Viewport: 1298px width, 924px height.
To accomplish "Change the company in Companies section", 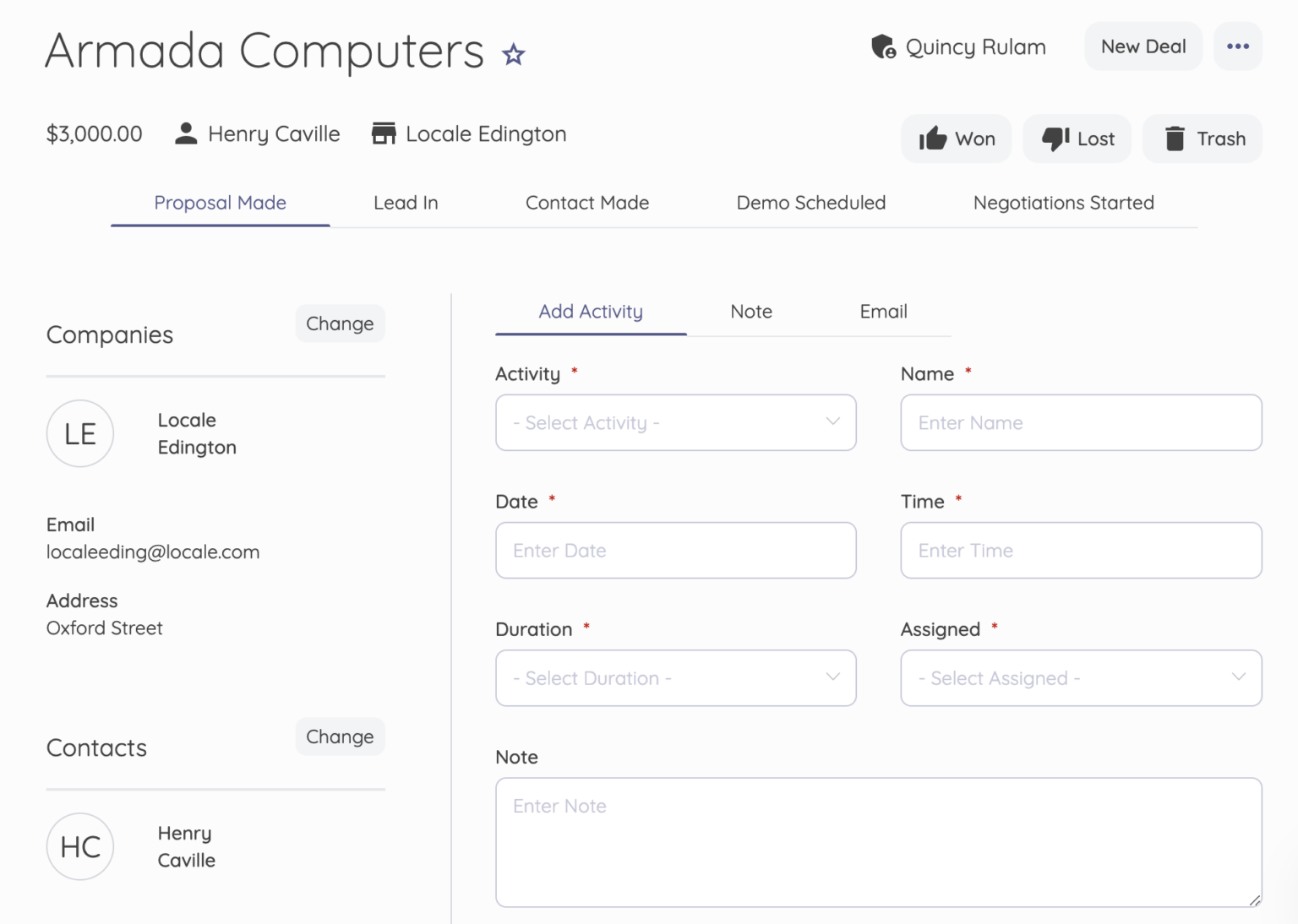I will tap(340, 323).
